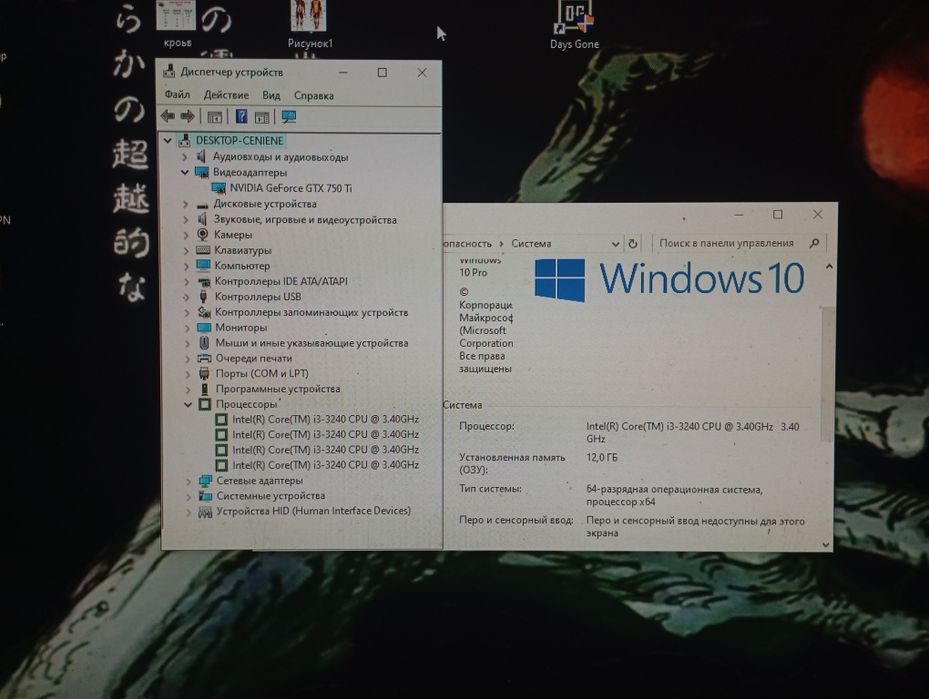Click the Аудиовходы speaker icon
This screenshot has width=929, height=699.
click(201, 156)
